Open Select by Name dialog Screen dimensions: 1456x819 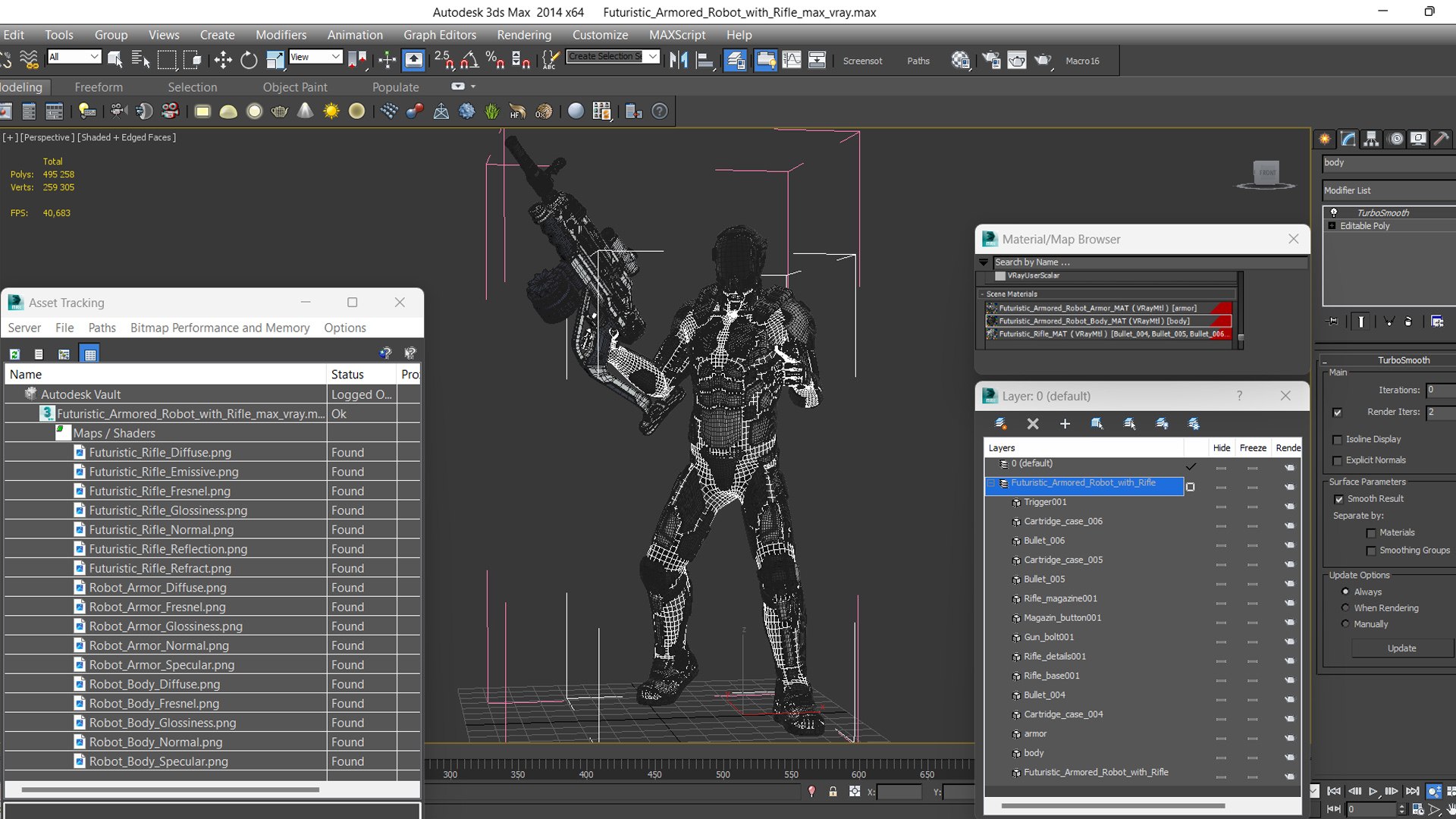click(140, 60)
